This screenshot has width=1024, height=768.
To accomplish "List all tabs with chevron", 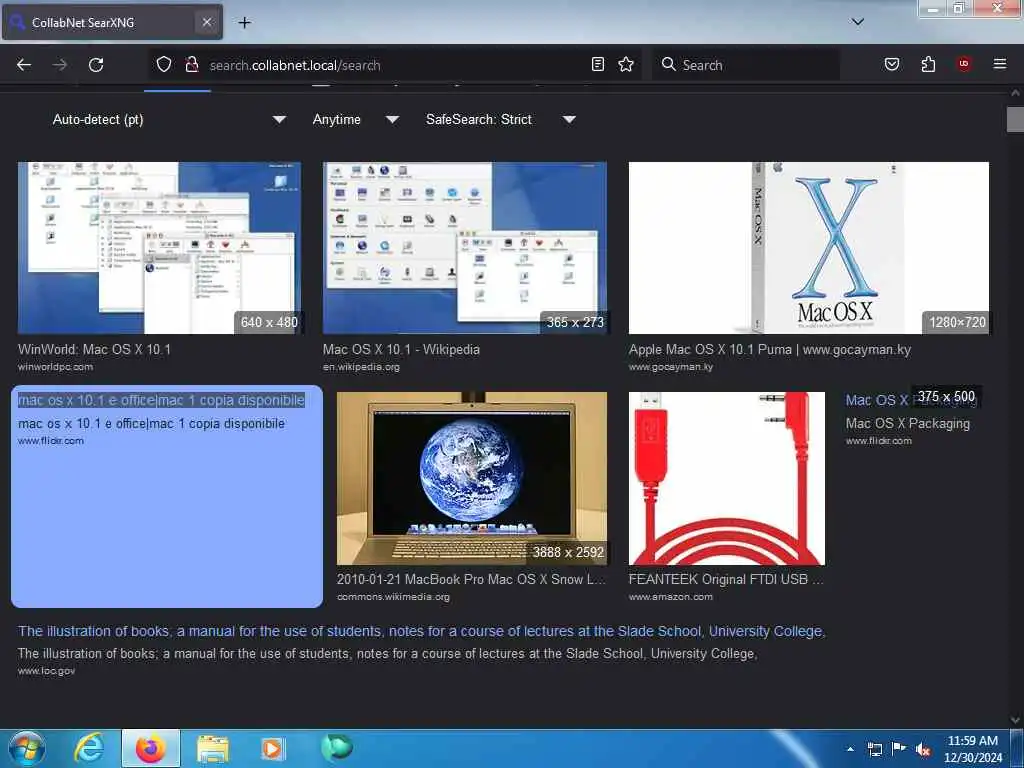I will click(x=858, y=22).
